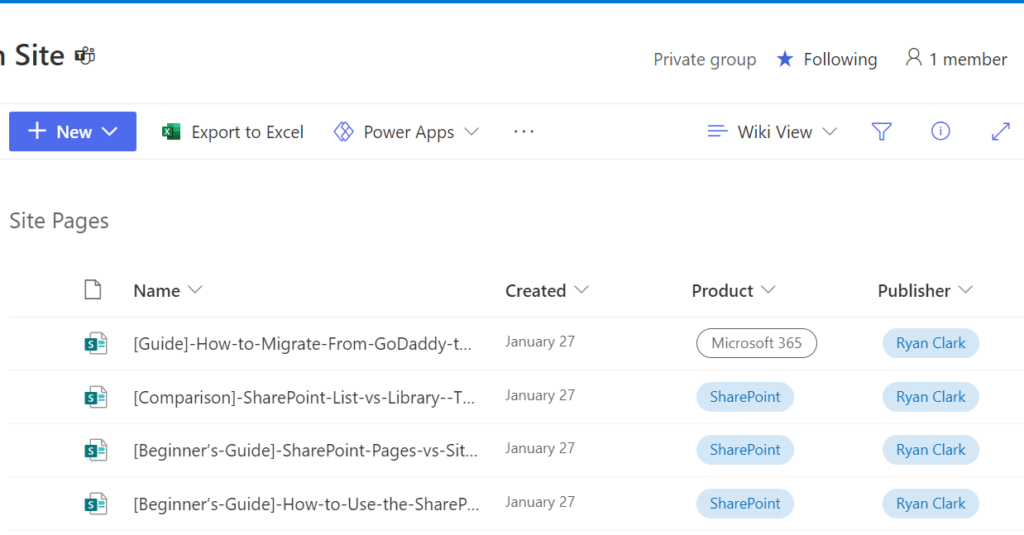This screenshot has width=1024, height=535.
Task: Click the New button
Action: click(72, 131)
